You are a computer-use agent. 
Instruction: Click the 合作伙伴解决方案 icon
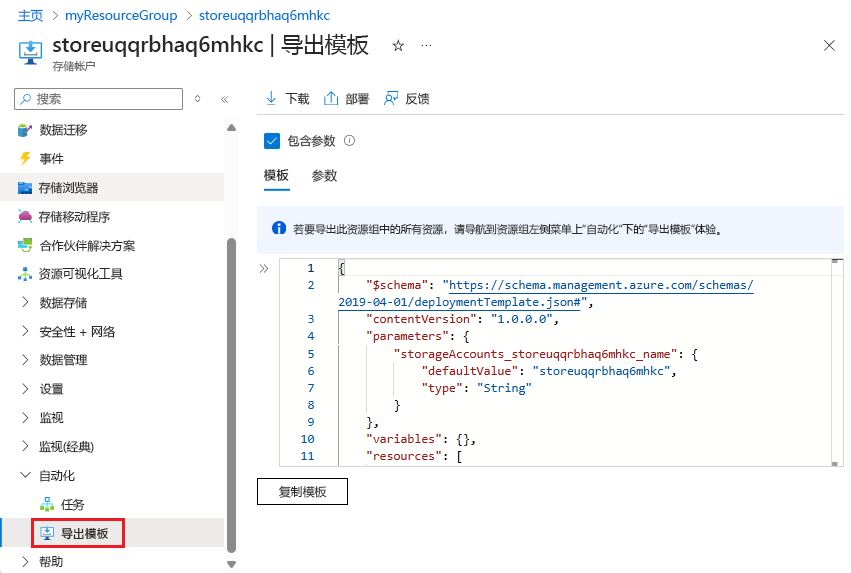point(25,245)
